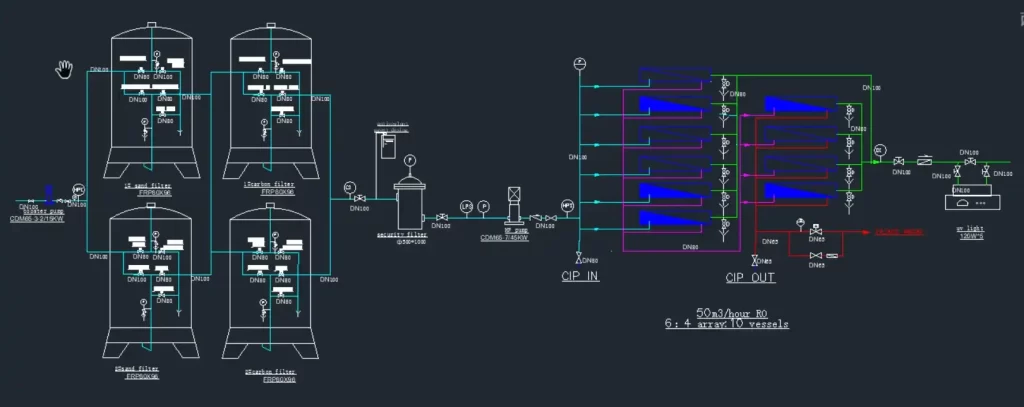Select the LPS pressure switch symbol
The width and height of the screenshot is (1024, 407).
(466, 206)
